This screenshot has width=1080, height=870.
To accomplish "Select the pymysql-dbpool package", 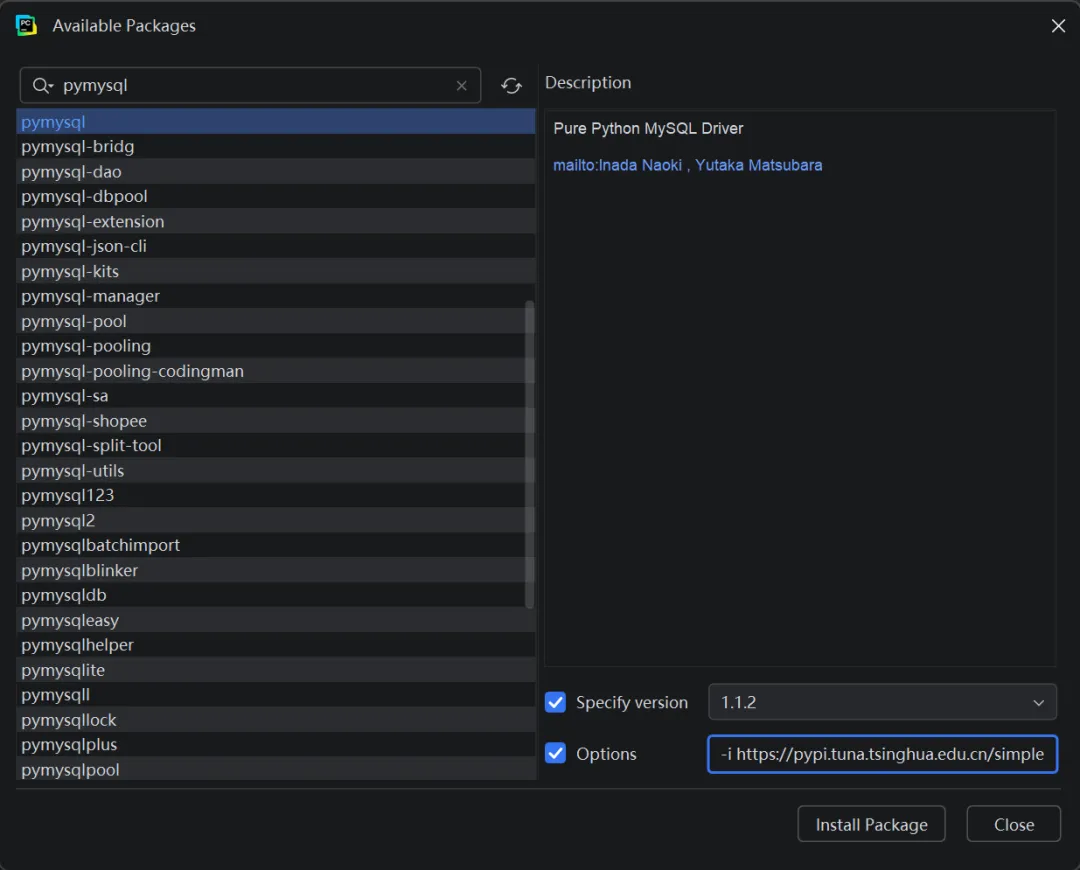I will (x=84, y=196).
